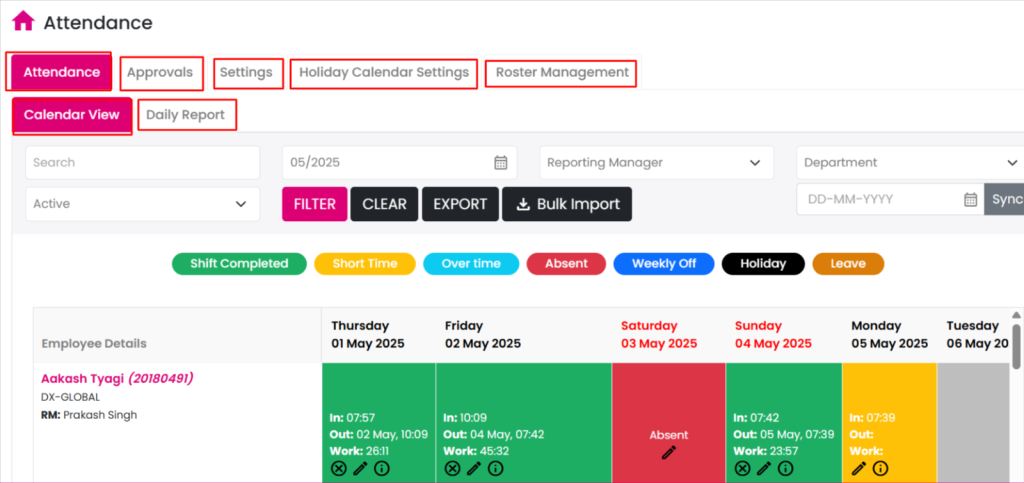Click the Bulk Import button
Viewport: 1024px width, 483px height.
pos(567,204)
